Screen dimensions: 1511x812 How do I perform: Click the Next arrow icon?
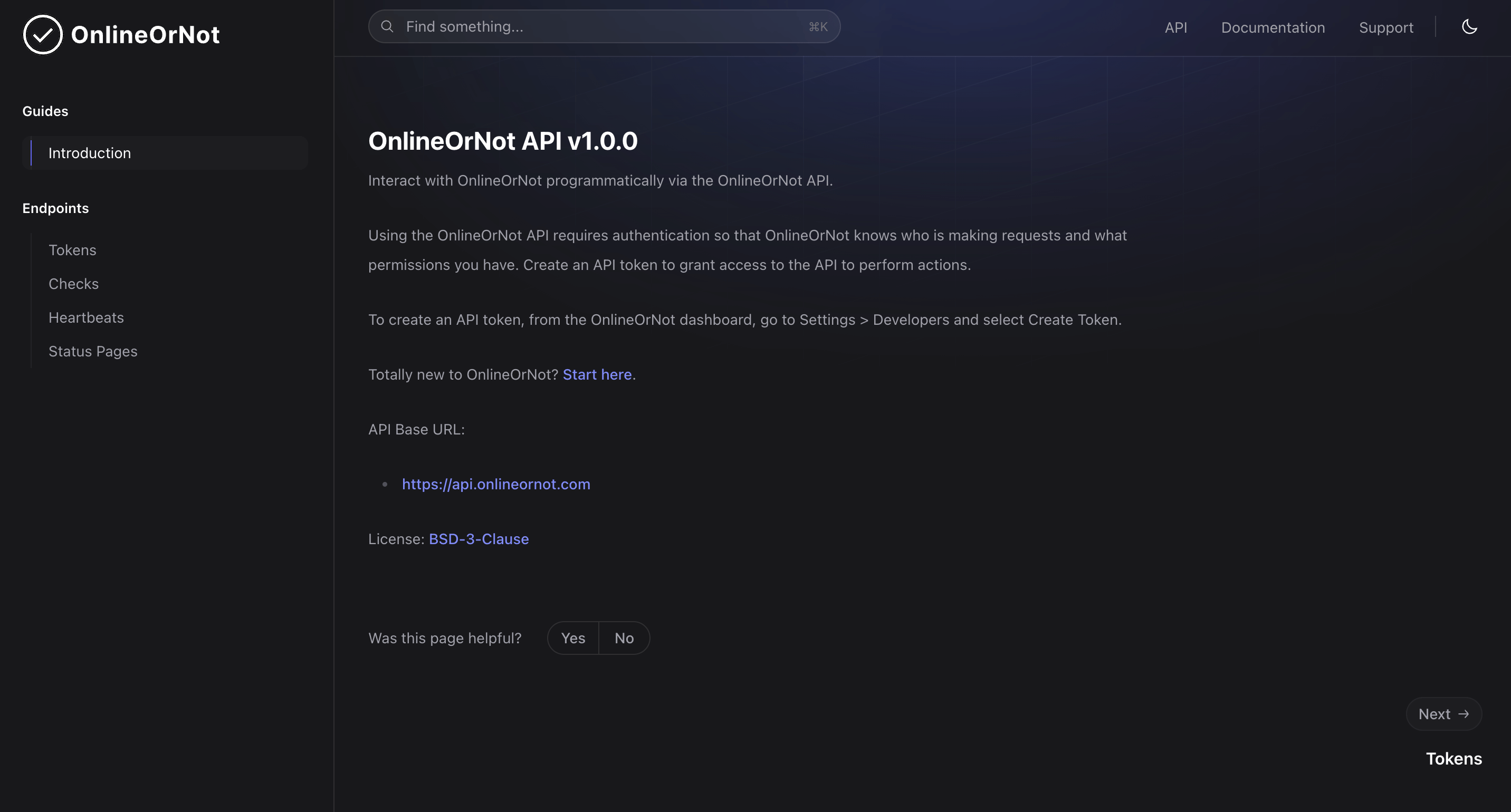click(x=1465, y=713)
